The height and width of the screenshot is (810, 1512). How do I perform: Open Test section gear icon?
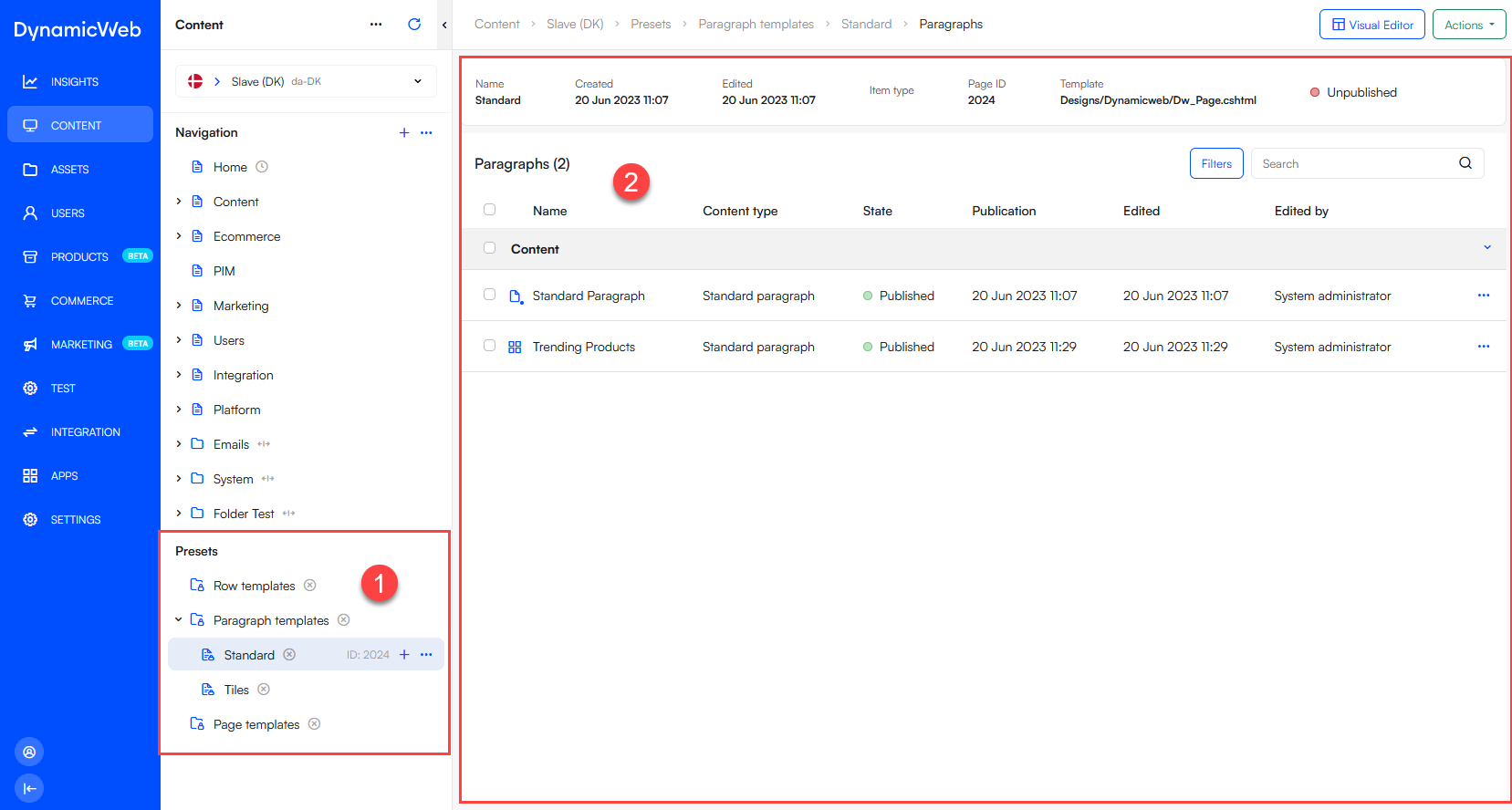30,389
